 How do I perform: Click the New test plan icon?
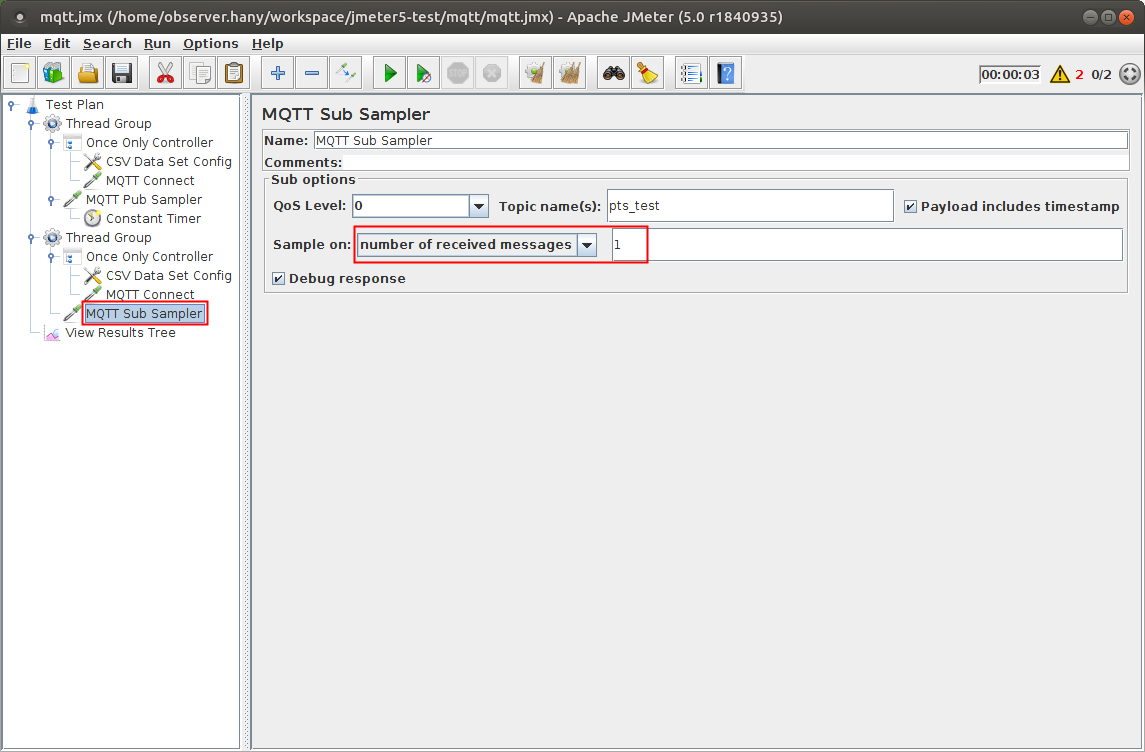coord(20,73)
